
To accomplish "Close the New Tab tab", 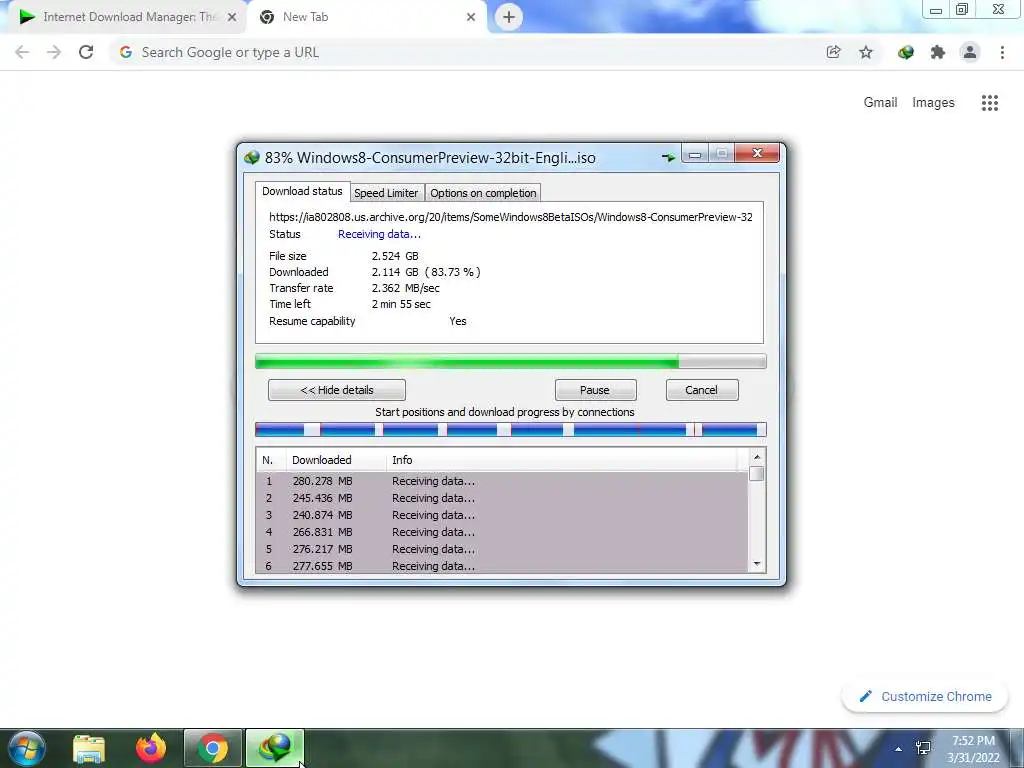I will click(471, 17).
